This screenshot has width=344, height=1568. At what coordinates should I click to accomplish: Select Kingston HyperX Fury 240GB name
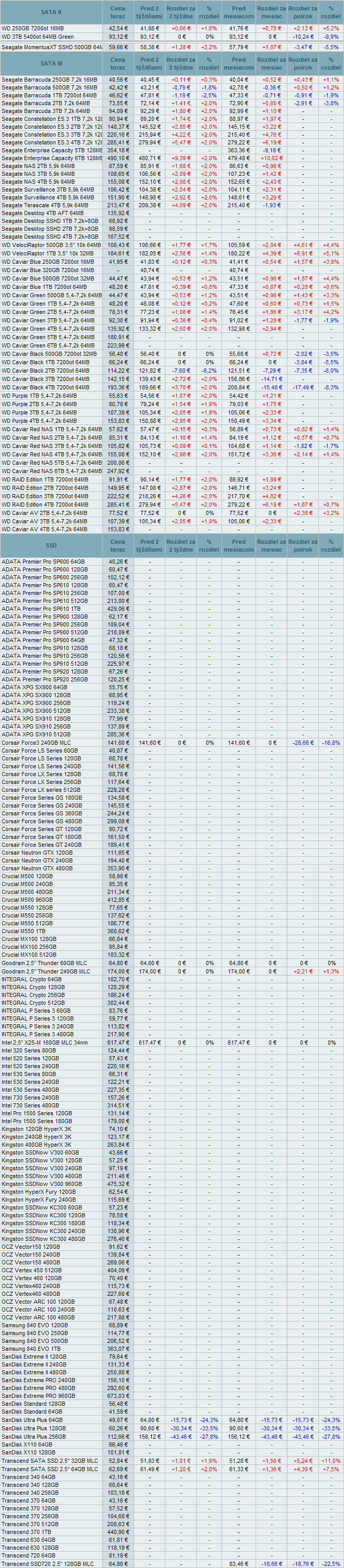(39, 1200)
